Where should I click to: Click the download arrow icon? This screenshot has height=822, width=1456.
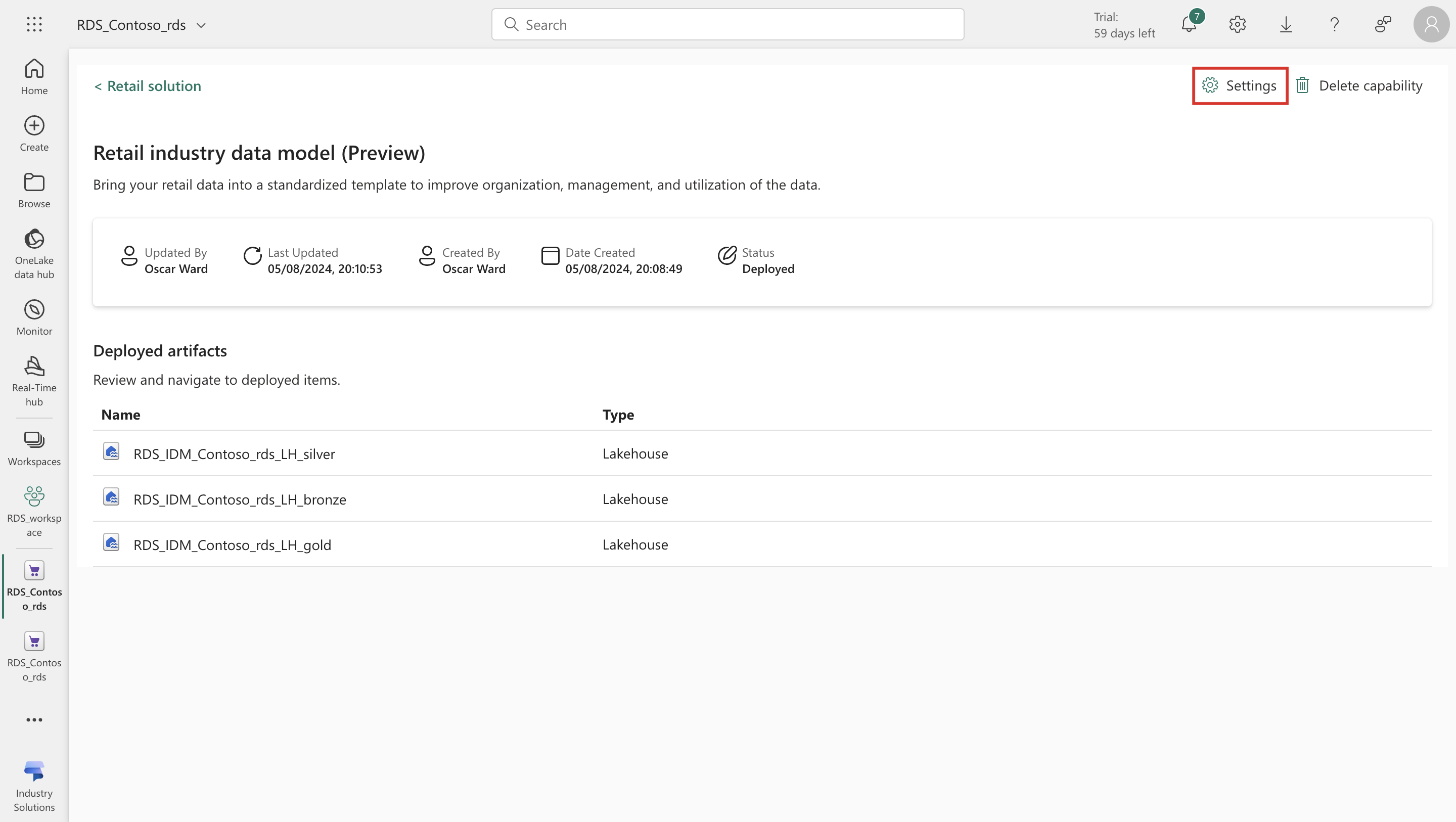tap(1286, 24)
